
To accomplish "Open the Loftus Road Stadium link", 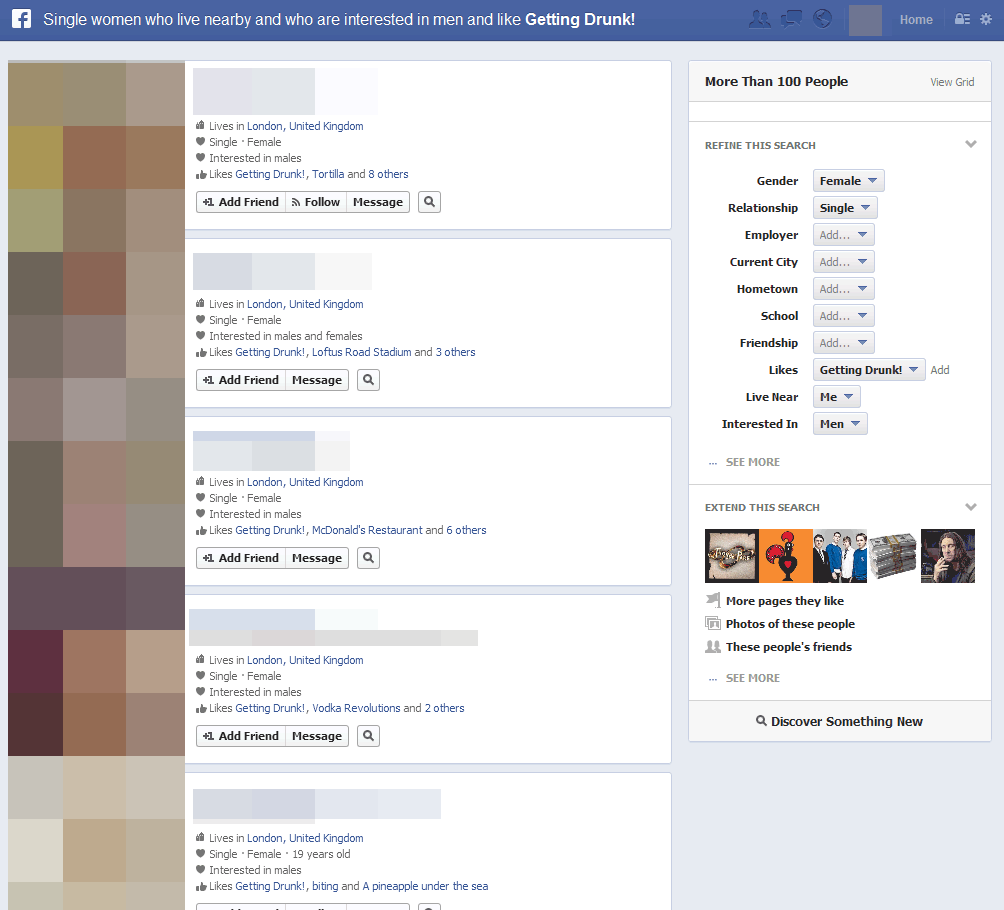I will coord(362,352).
